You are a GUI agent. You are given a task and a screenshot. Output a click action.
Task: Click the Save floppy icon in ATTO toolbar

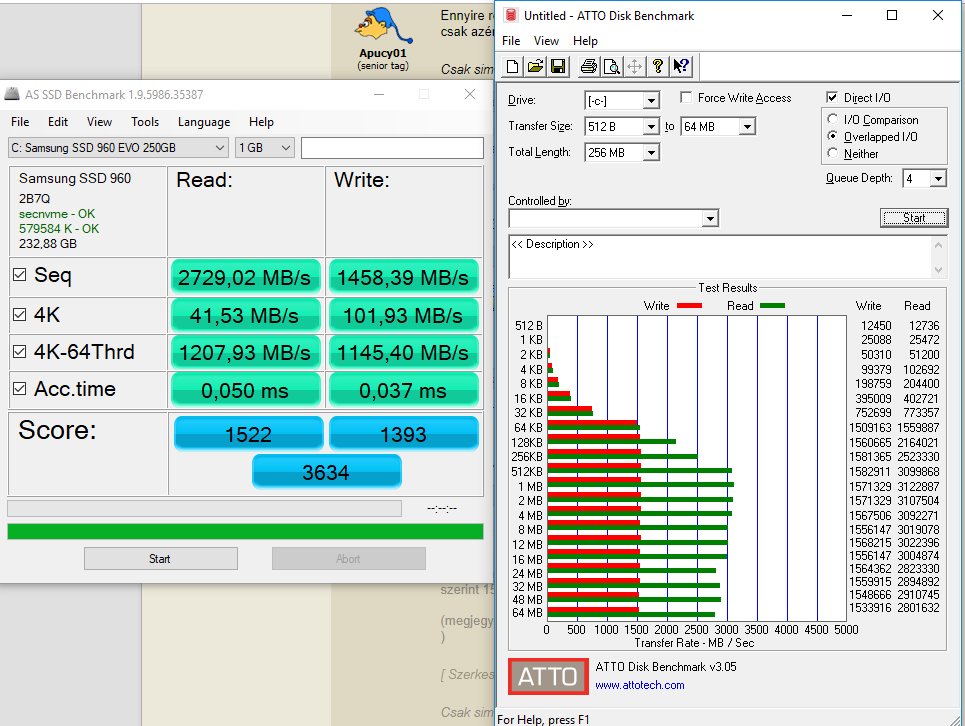pyautogui.click(x=558, y=66)
